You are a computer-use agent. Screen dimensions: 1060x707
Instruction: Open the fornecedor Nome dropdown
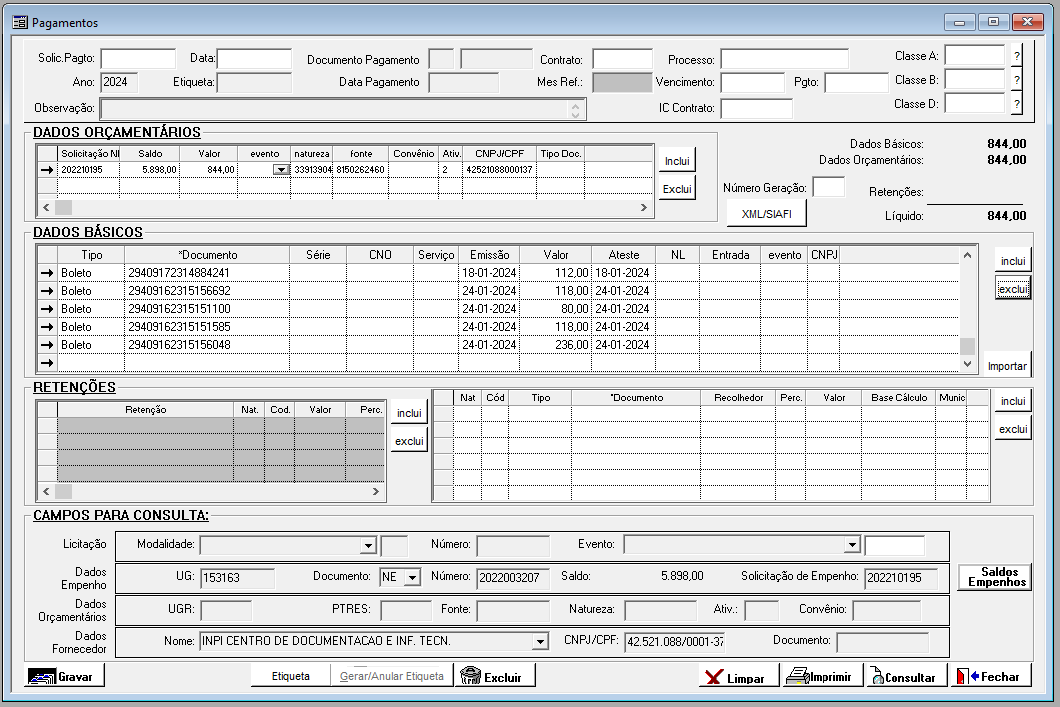[541, 641]
